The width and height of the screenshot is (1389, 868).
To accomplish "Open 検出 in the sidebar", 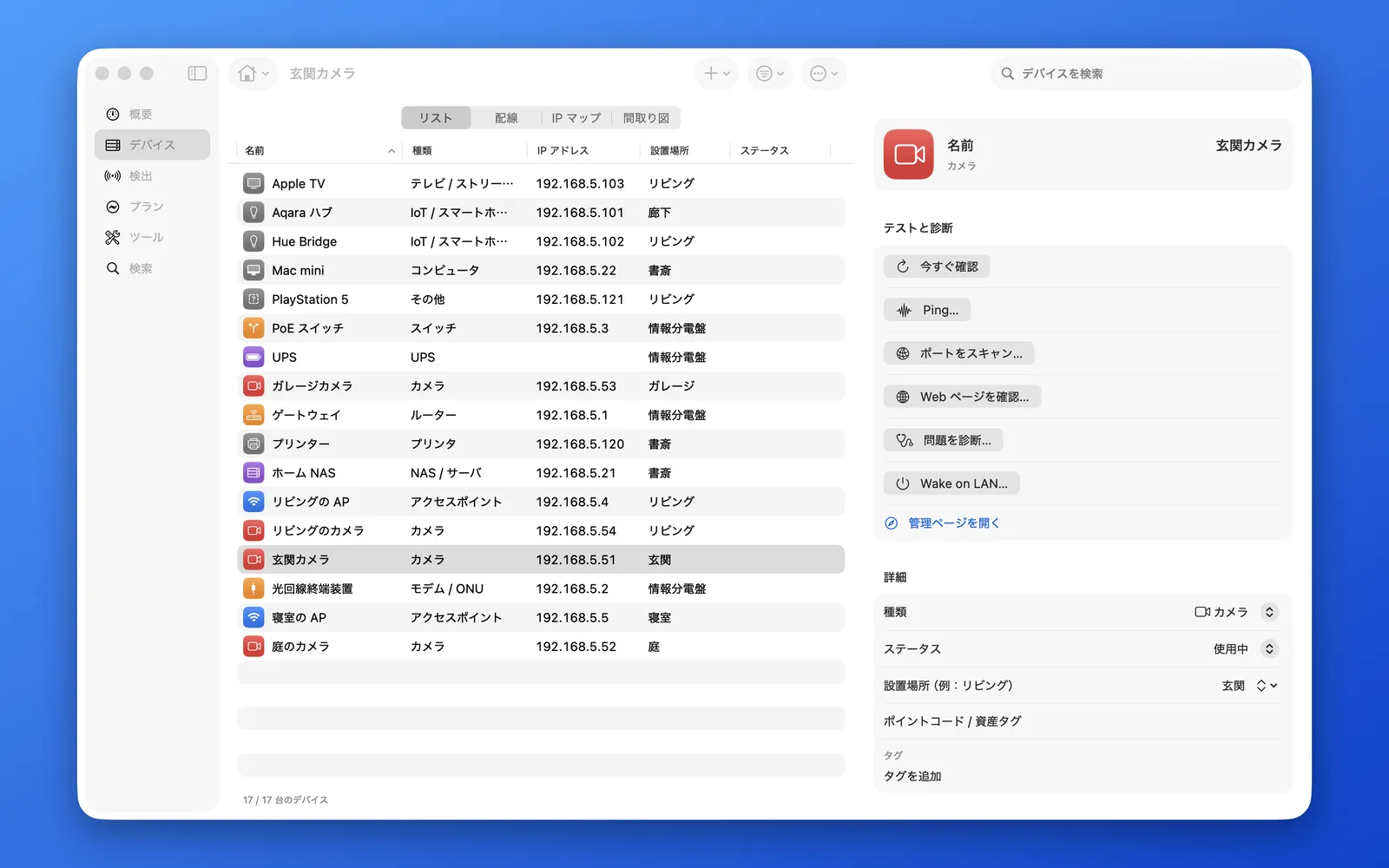I will (x=152, y=176).
